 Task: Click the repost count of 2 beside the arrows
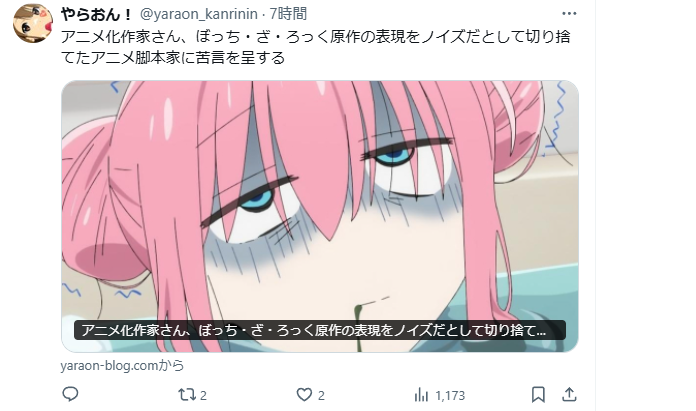pos(203,395)
